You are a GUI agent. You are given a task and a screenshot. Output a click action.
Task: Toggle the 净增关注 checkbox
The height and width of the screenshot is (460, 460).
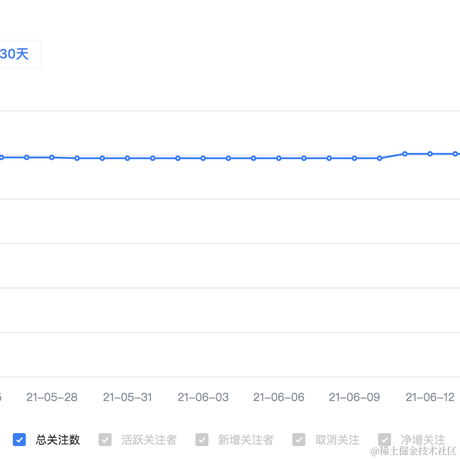coord(384,440)
